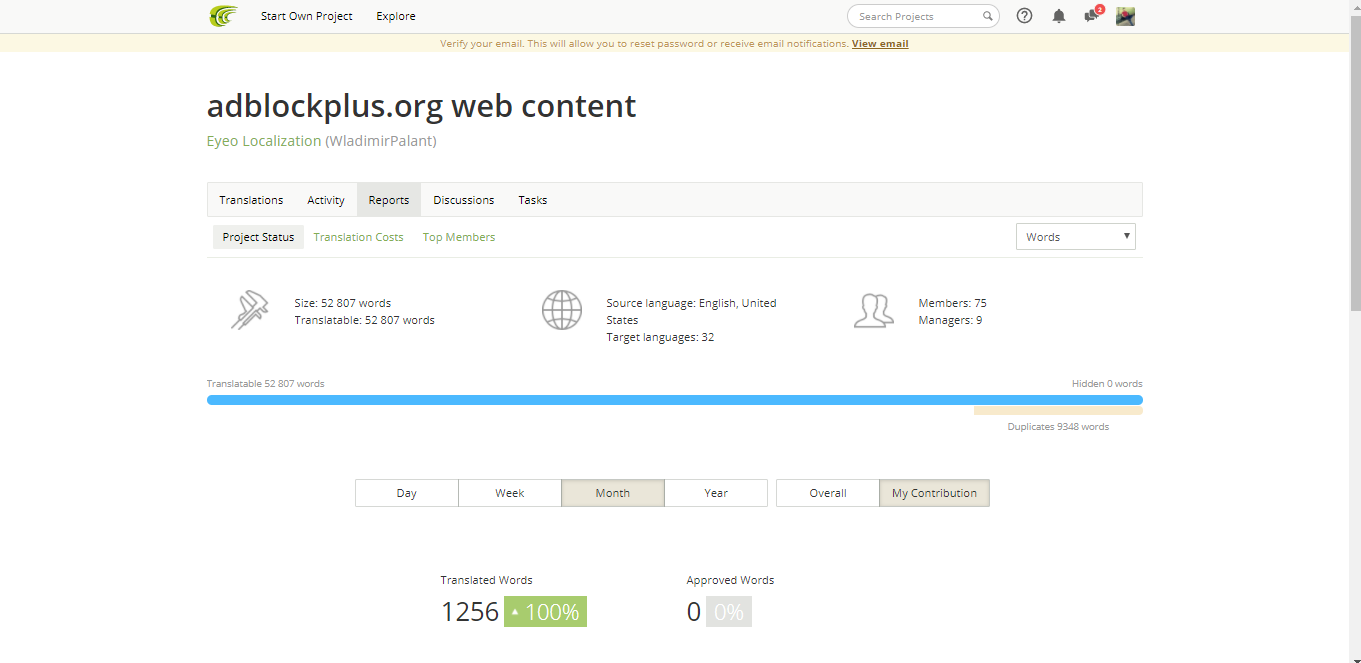Screen dimensions: 1361x663
Task: Open the Explore menu item
Action: 396,16
